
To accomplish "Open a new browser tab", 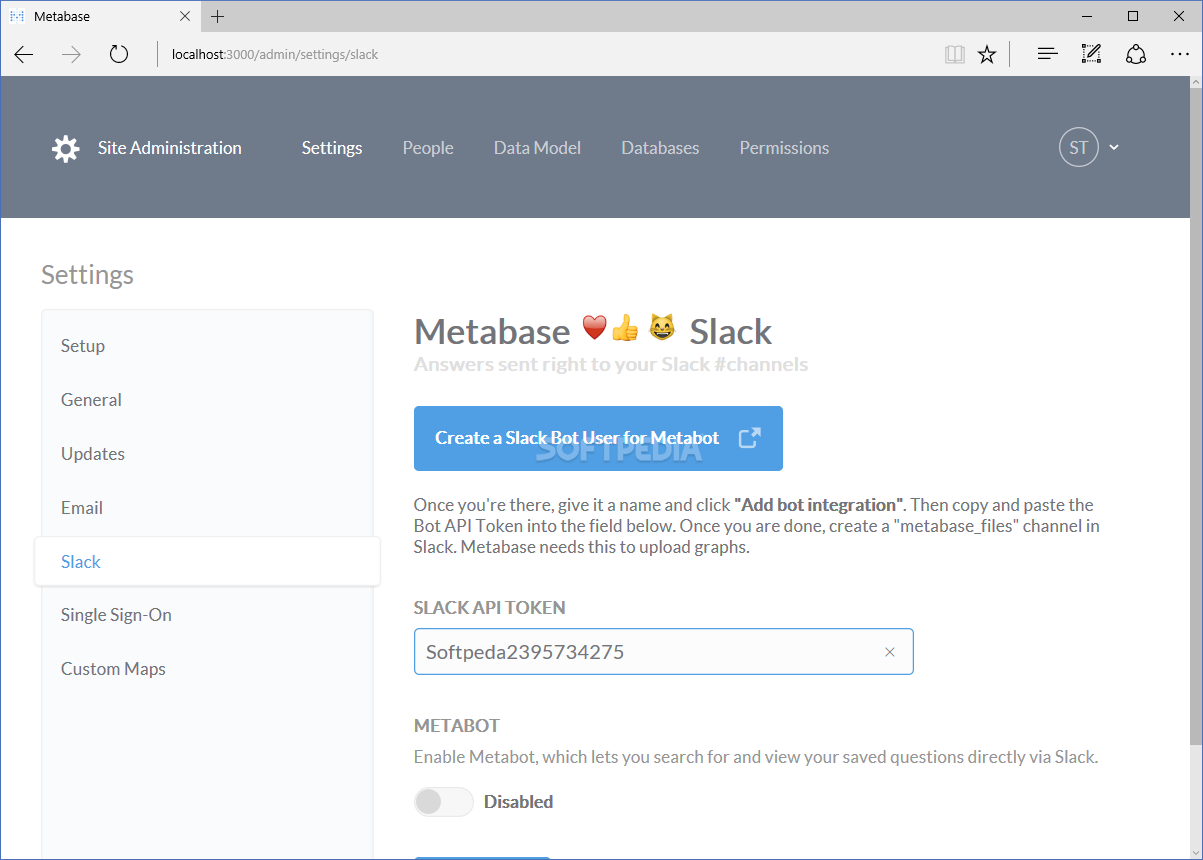I will (x=218, y=16).
